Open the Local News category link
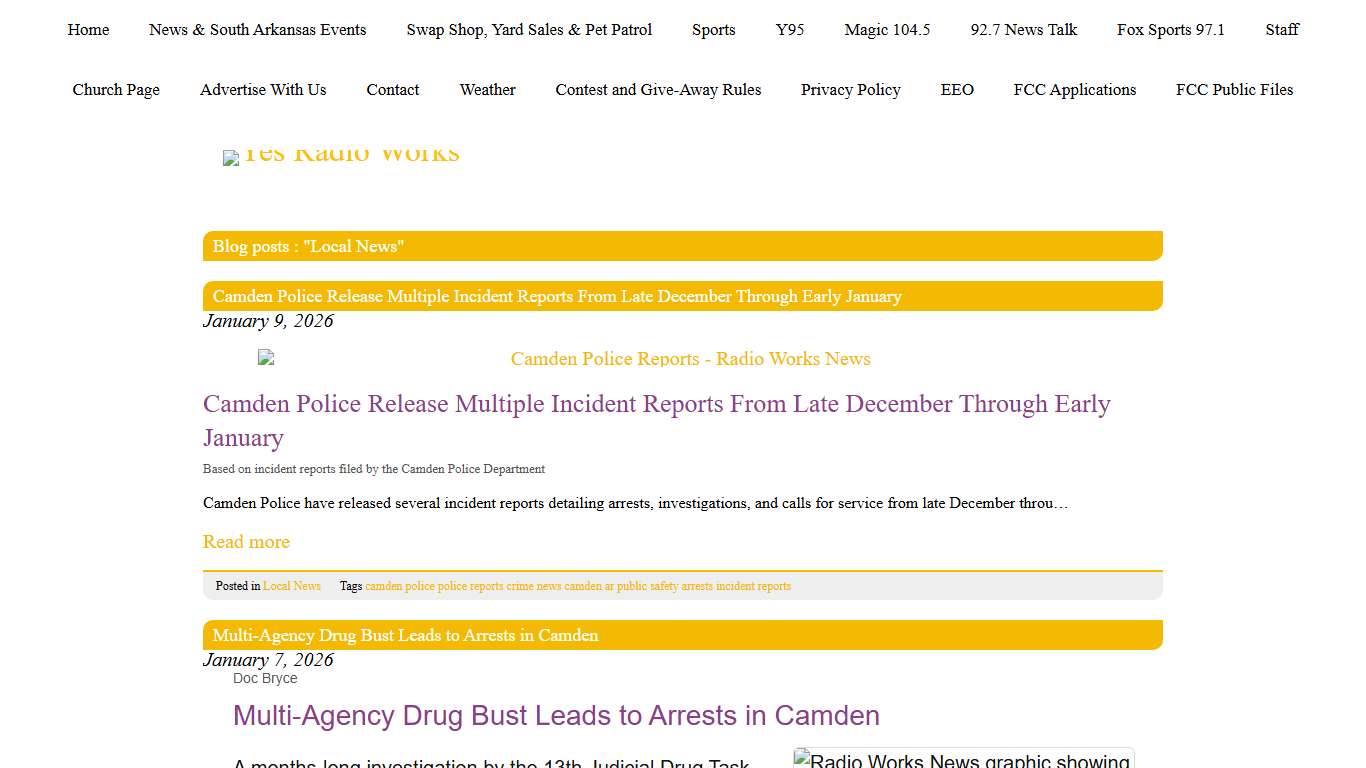The height and width of the screenshot is (768, 1366). pyautogui.click(x=291, y=586)
